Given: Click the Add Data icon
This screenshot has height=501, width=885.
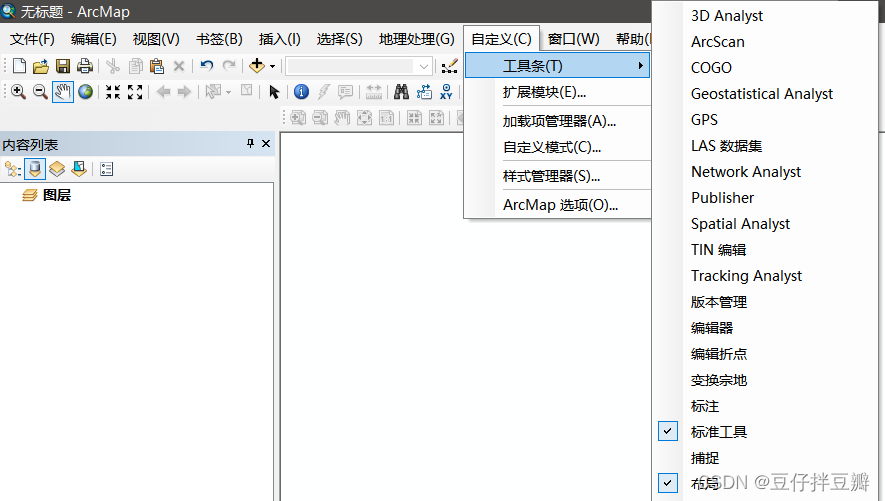Looking at the screenshot, I should (257, 66).
